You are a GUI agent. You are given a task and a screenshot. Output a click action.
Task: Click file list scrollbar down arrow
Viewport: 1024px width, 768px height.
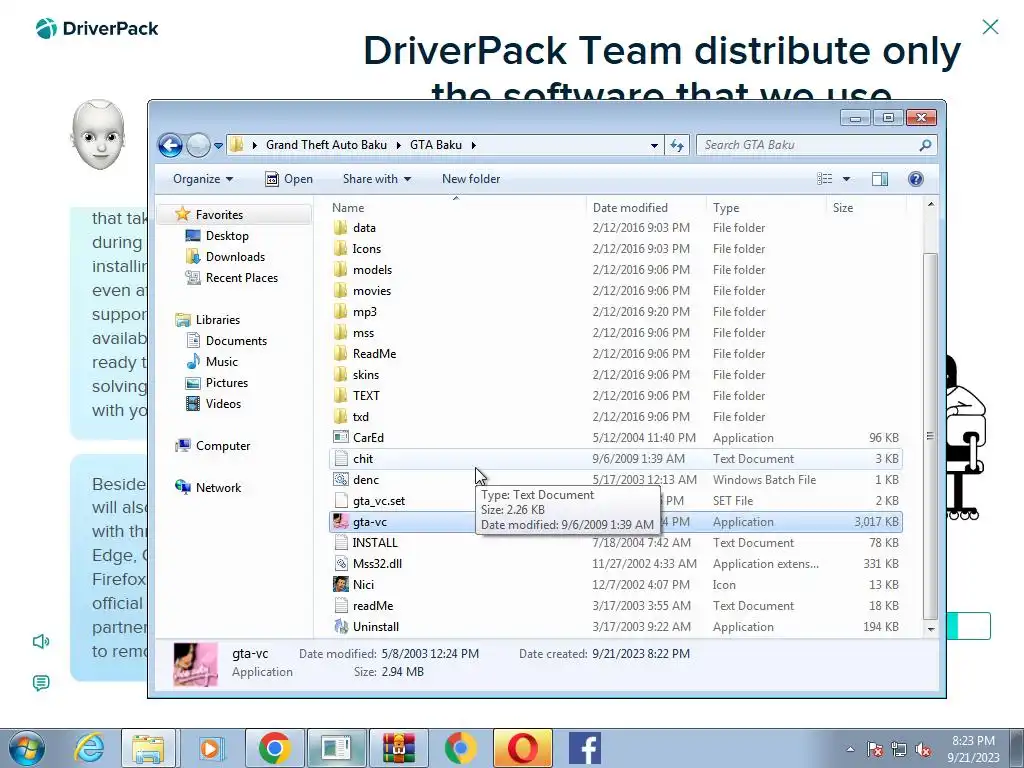coord(931,629)
